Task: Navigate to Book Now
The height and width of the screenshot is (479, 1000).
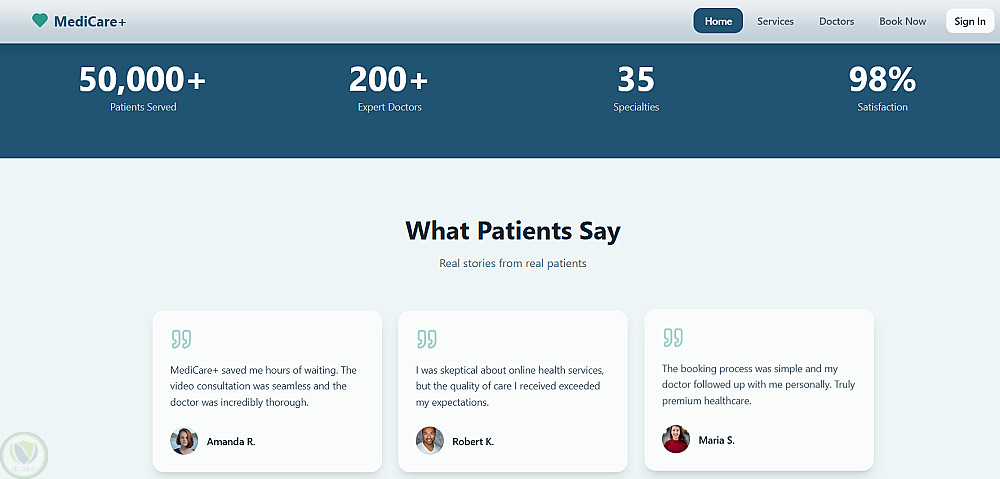Action: click(902, 21)
